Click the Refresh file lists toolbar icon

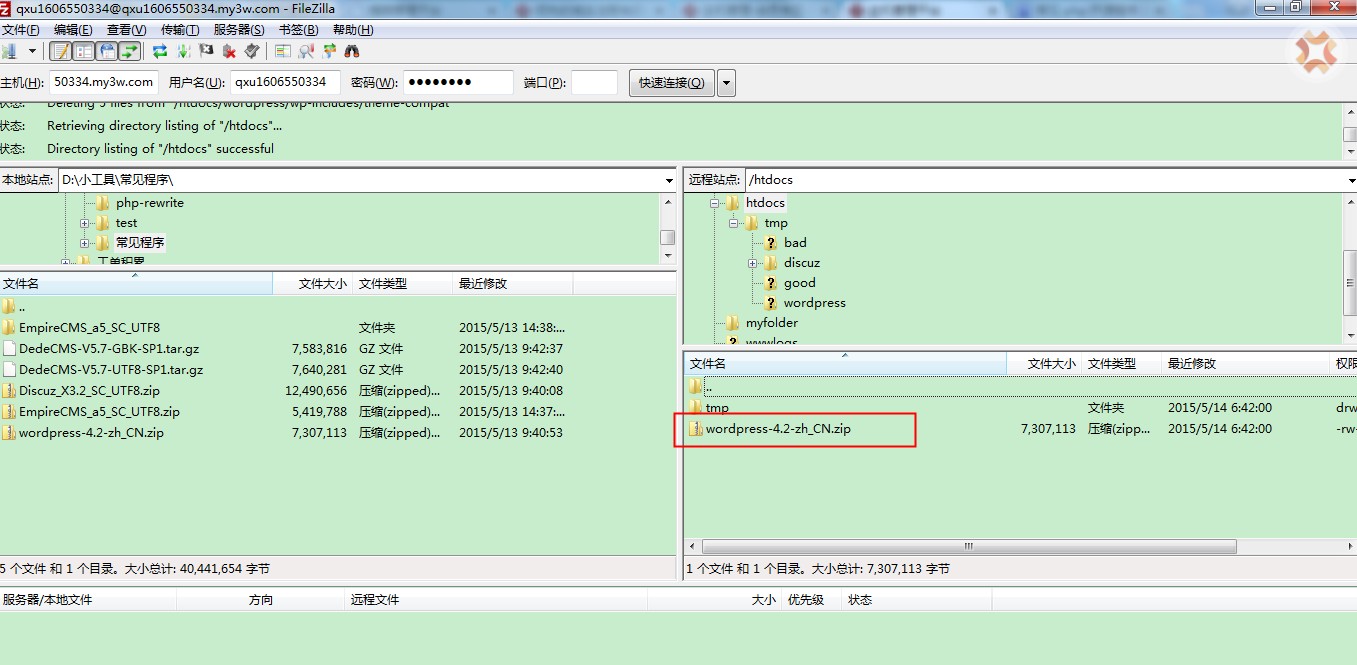click(160, 51)
